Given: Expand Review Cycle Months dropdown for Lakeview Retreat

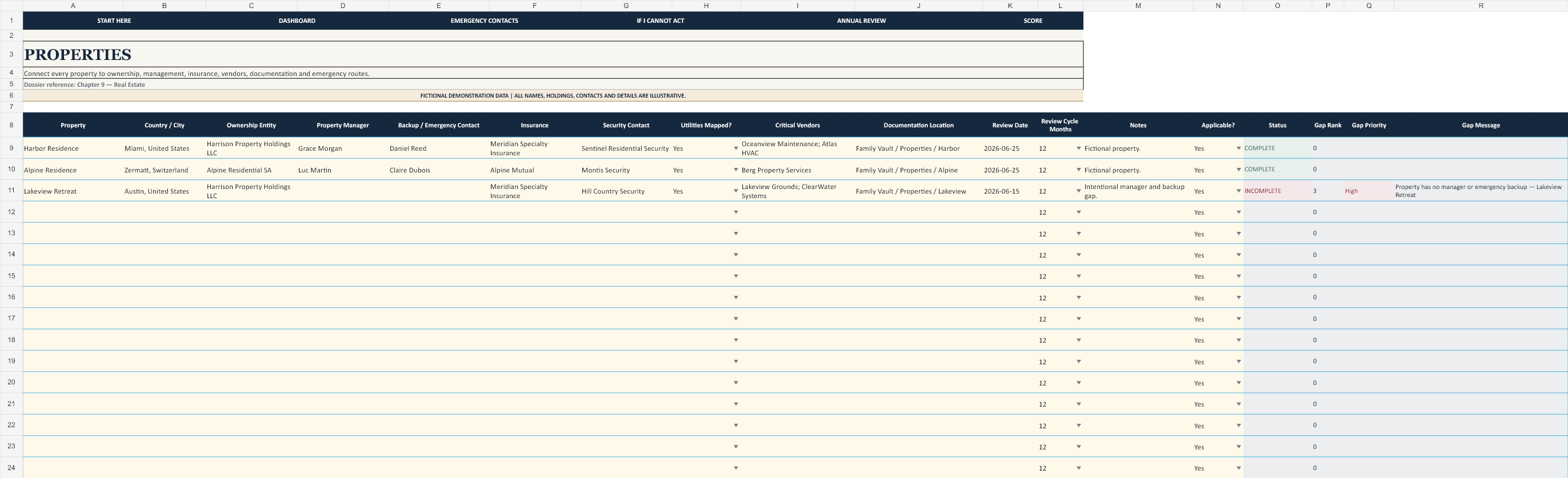Looking at the screenshot, I should 1079,191.
